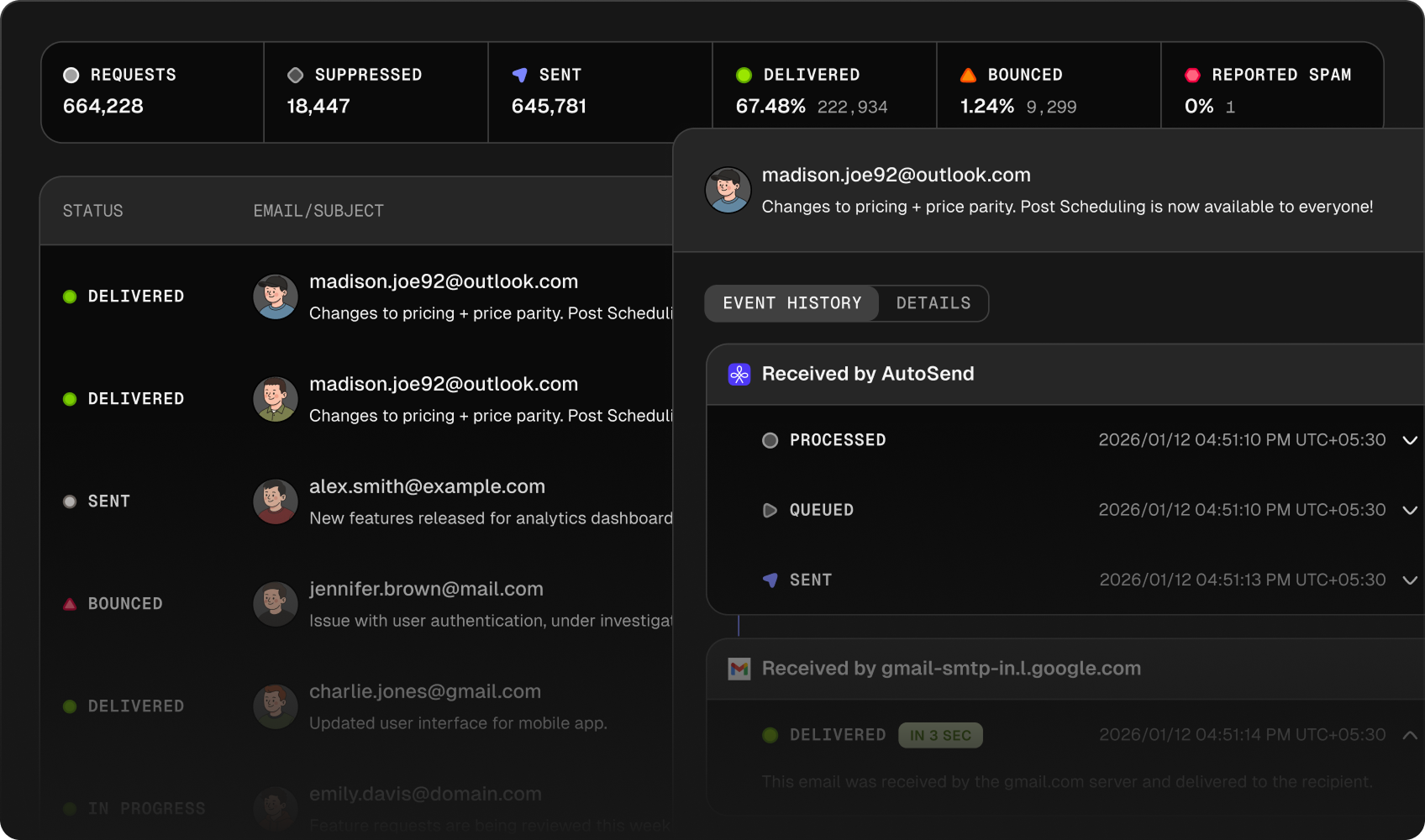
Task: Expand the PROCESSED event details
Action: [1409, 440]
